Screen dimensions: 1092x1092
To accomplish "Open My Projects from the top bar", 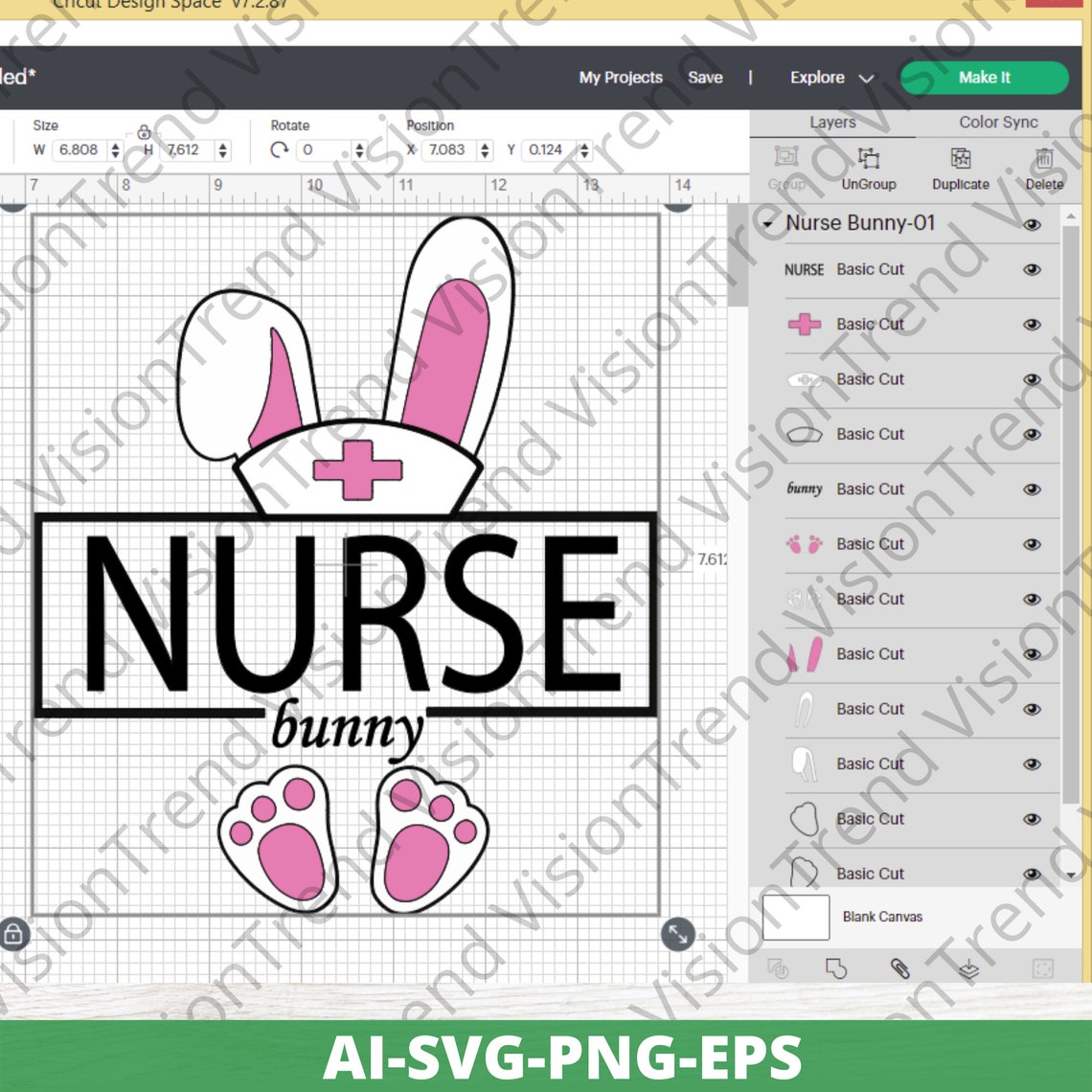I will coord(620,78).
